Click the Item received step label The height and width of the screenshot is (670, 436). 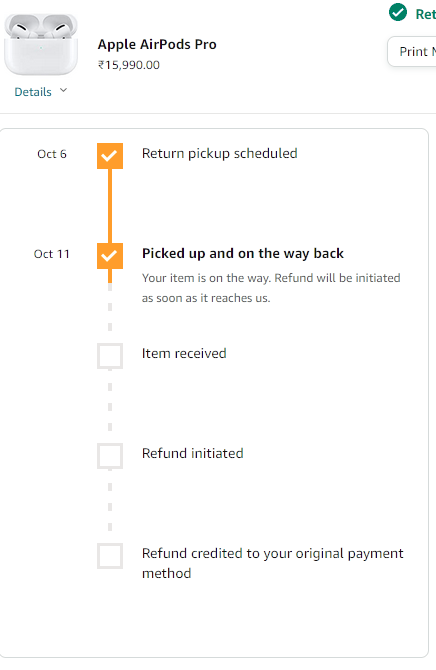point(184,353)
